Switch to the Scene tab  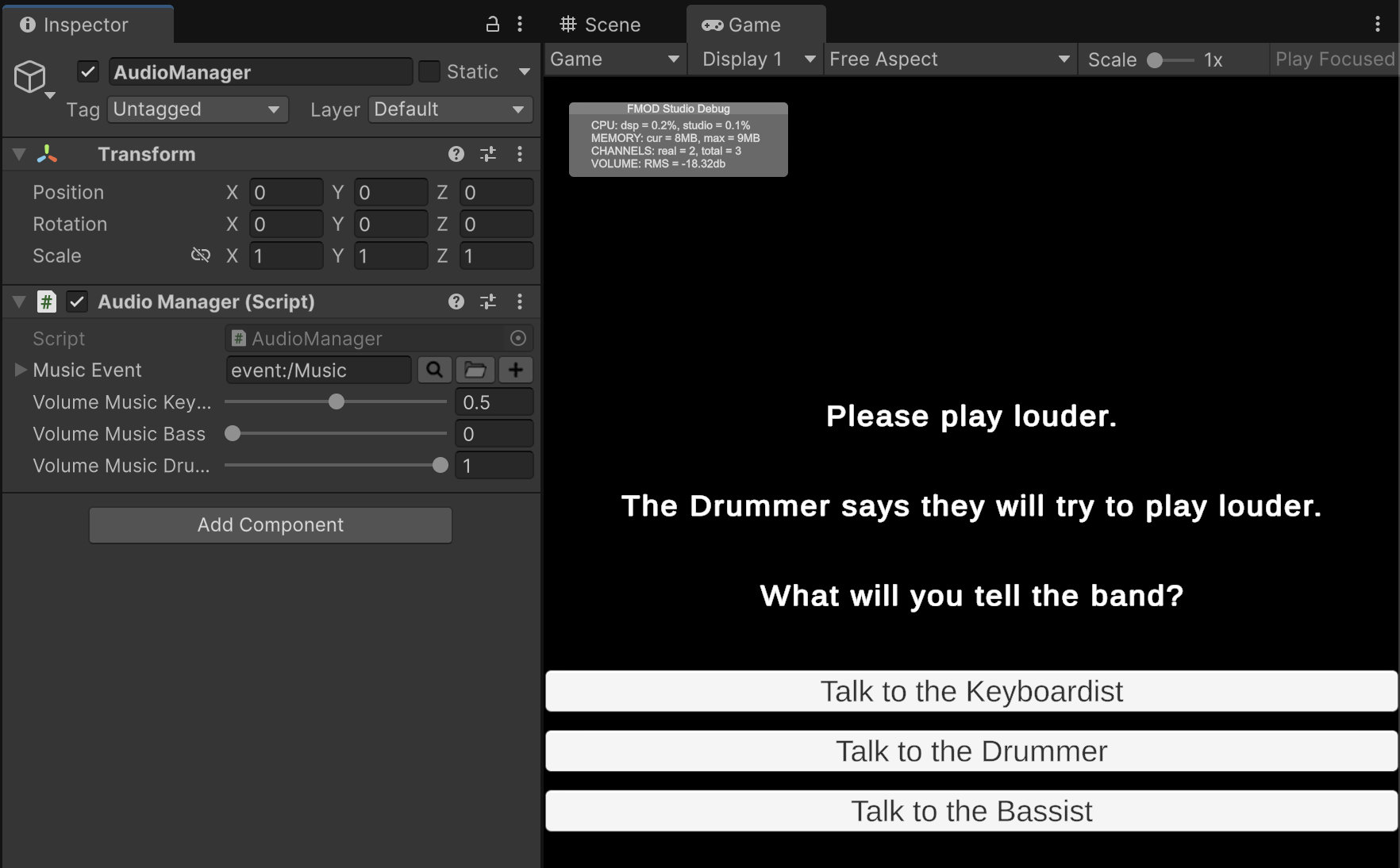(x=601, y=25)
